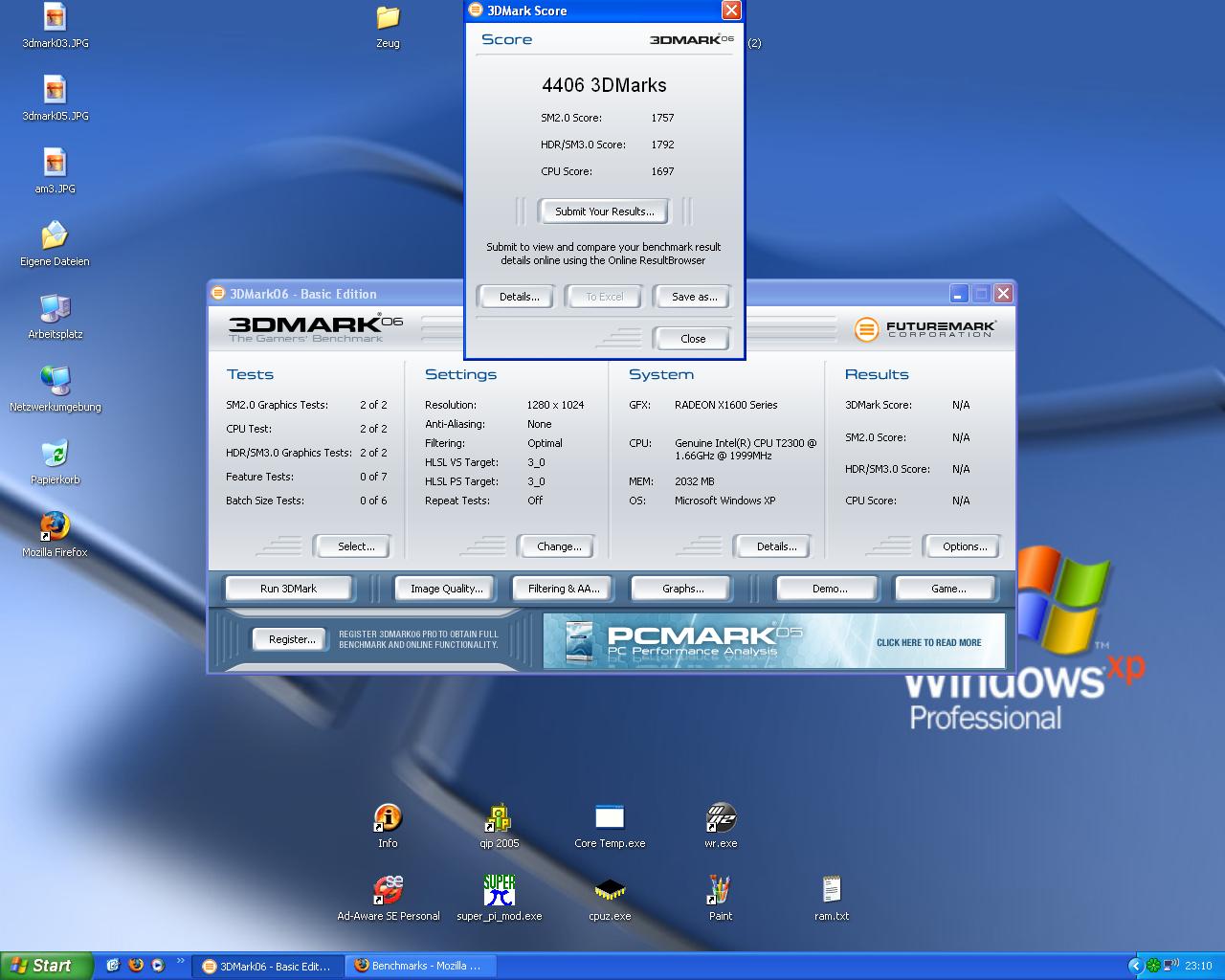Viewport: 1225px width, 980px height.
Task: Click the Futuremark Corporation logo
Action: click(924, 329)
